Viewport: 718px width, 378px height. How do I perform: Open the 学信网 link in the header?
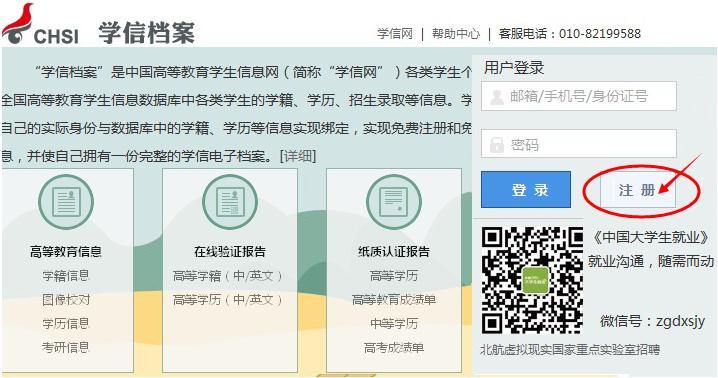pyautogui.click(x=395, y=33)
